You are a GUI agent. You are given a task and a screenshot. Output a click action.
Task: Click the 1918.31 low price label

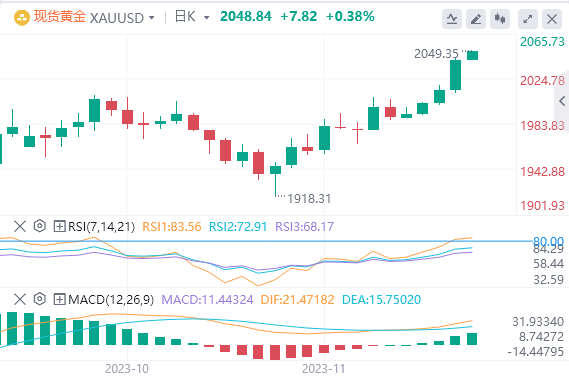click(x=309, y=199)
